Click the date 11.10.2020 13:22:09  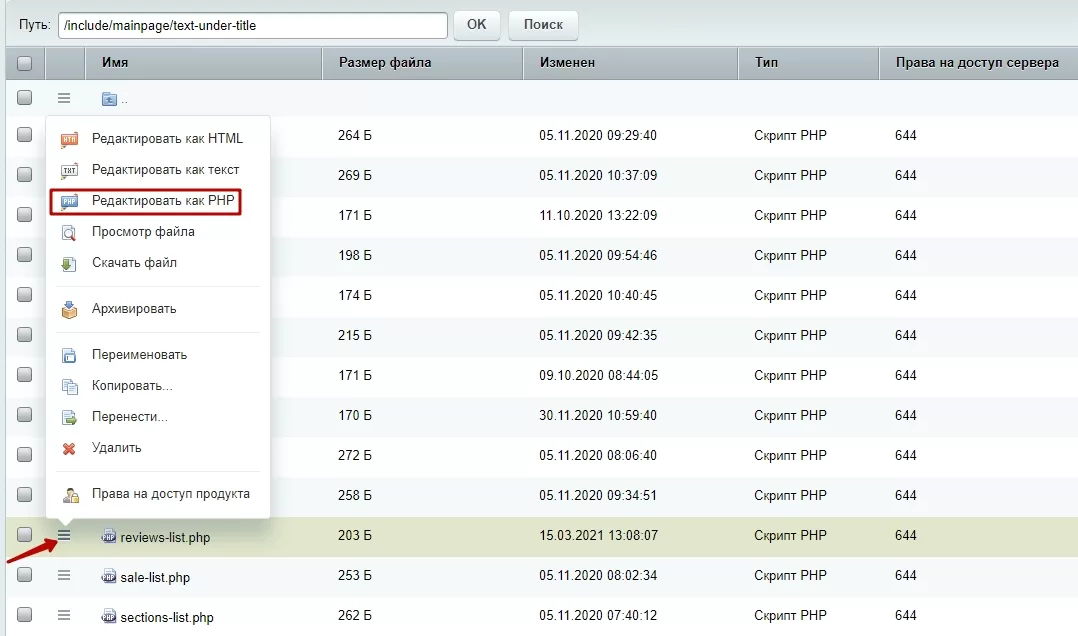tap(598, 215)
